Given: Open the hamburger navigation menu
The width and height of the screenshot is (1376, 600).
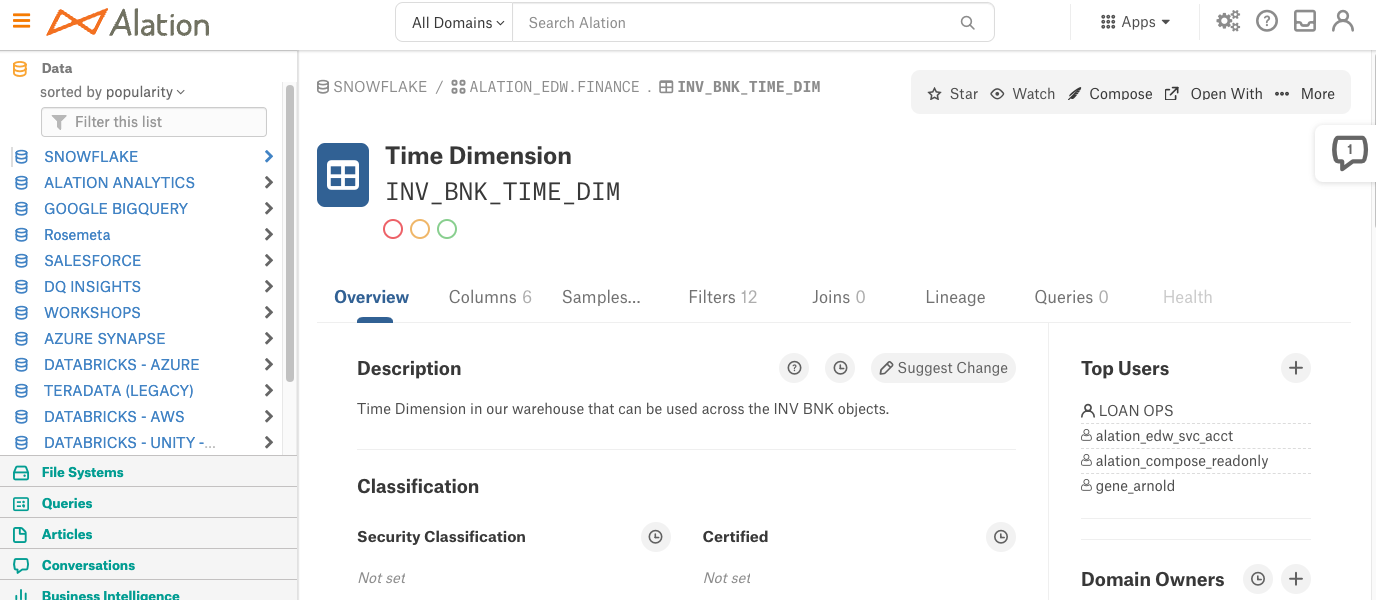Looking at the screenshot, I should [21, 20].
